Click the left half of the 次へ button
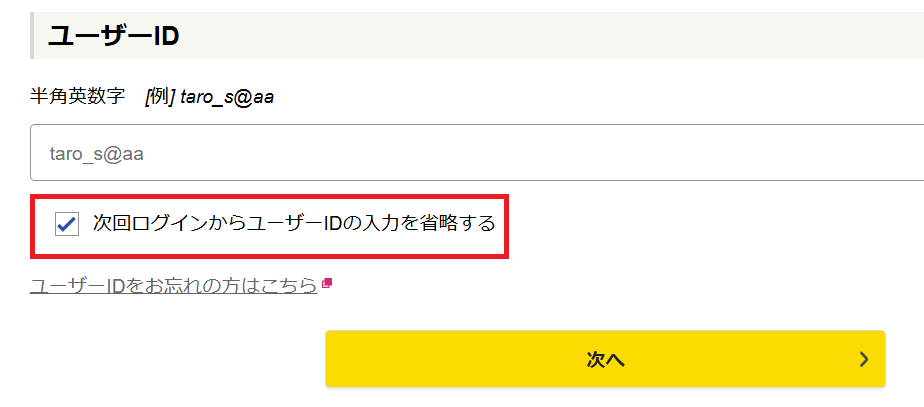The image size is (924, 407). (x=460, y=359)
